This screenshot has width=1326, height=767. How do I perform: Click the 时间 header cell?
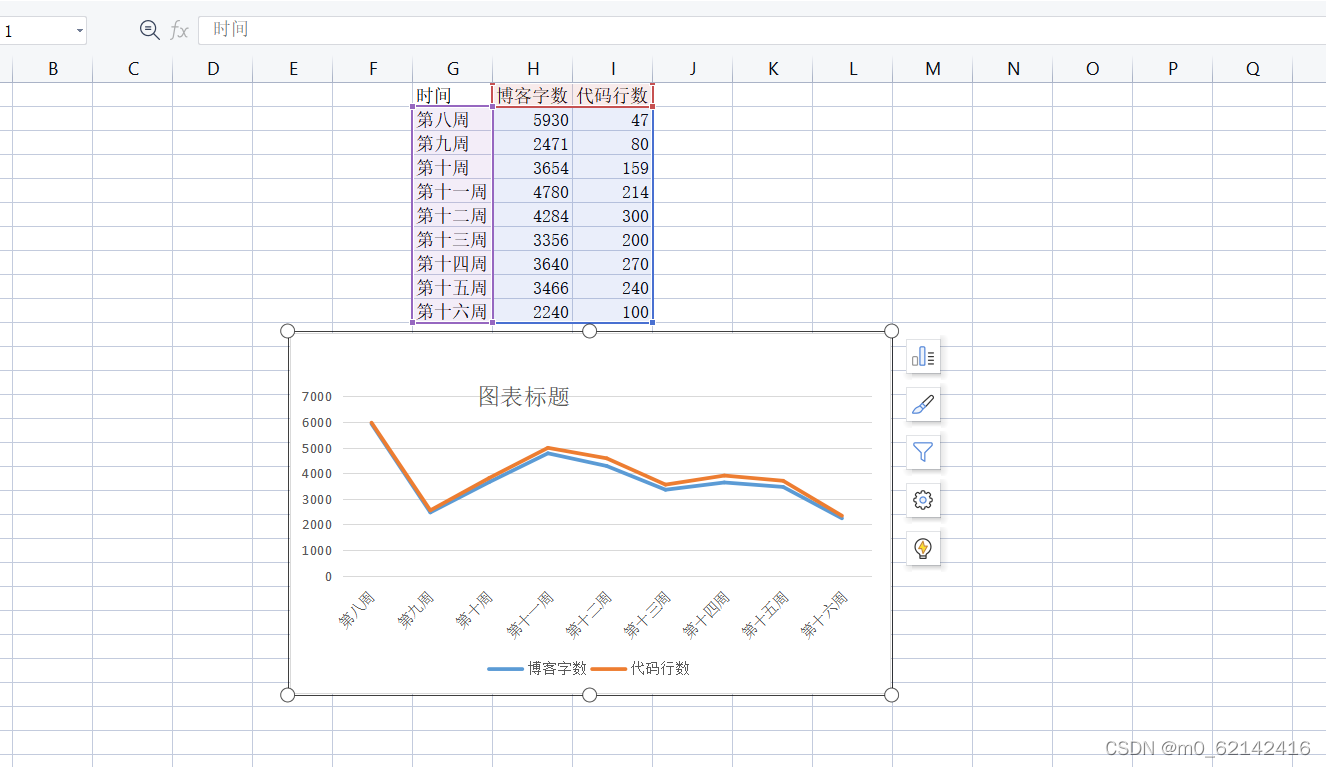[453, 95]
